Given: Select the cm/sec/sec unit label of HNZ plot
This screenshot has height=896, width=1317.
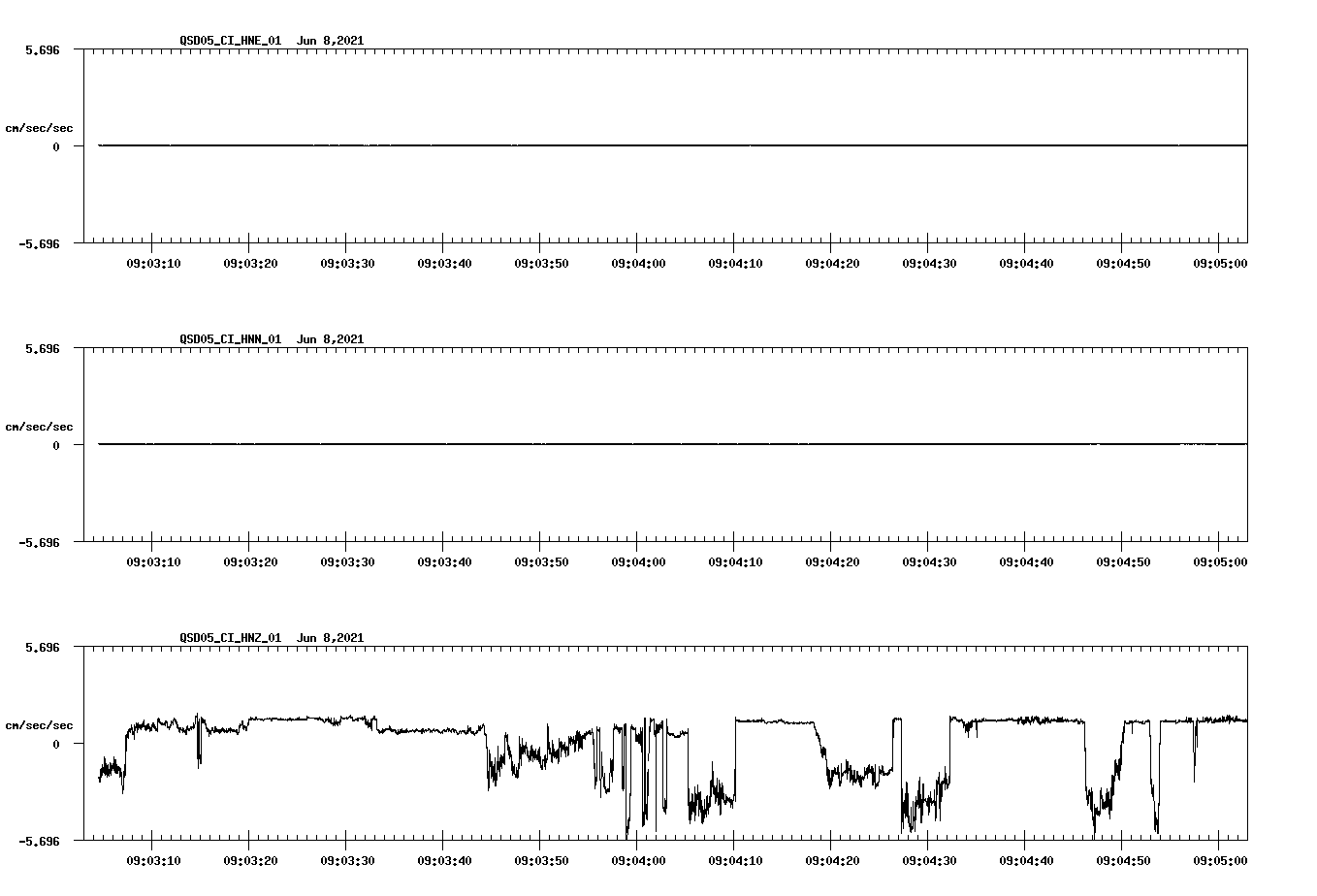Looking at the screenshot, I should (39, 725).
